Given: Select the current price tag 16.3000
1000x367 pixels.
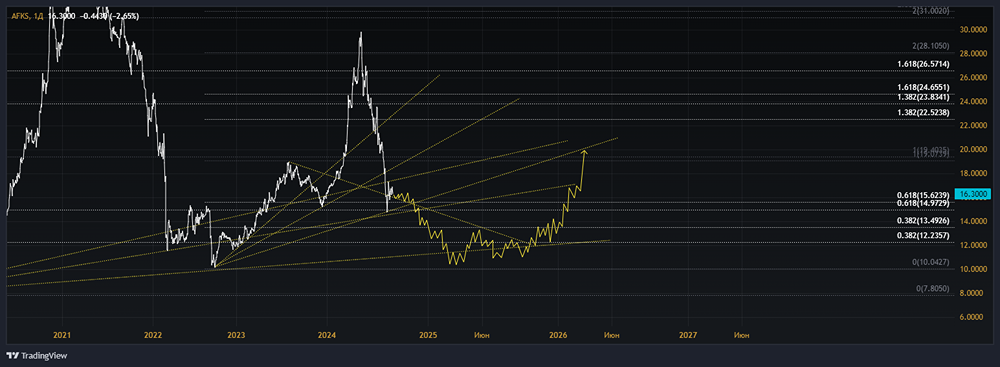Looking at the screenshot, I should click(x=974, y=193).
